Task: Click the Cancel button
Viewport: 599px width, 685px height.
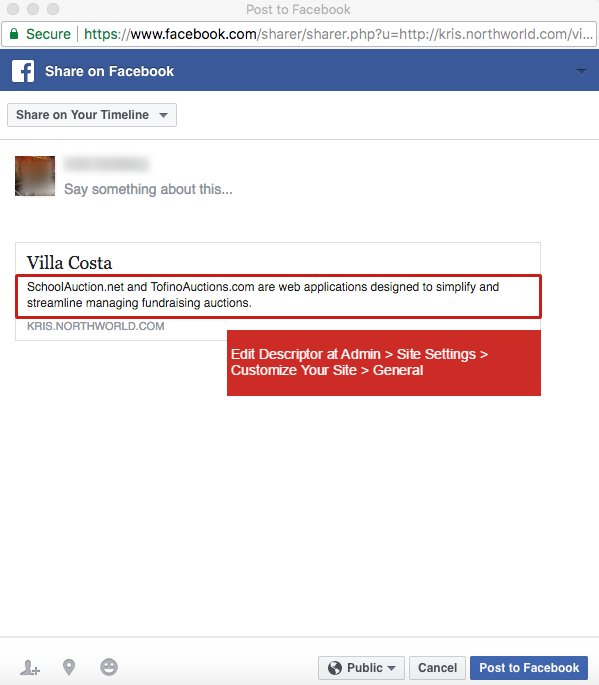Action: (437, 668)
